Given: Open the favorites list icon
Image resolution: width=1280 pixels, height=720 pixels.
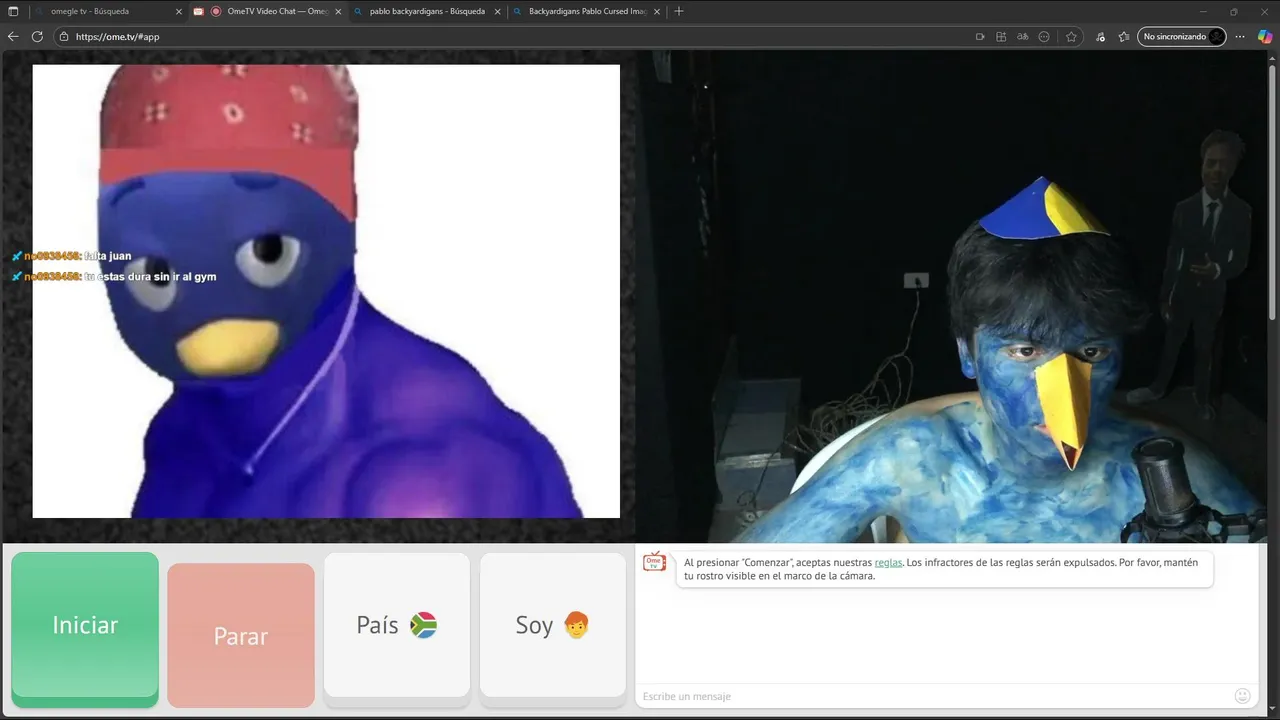Looking at the screenshot, I should click(1124, 36).
